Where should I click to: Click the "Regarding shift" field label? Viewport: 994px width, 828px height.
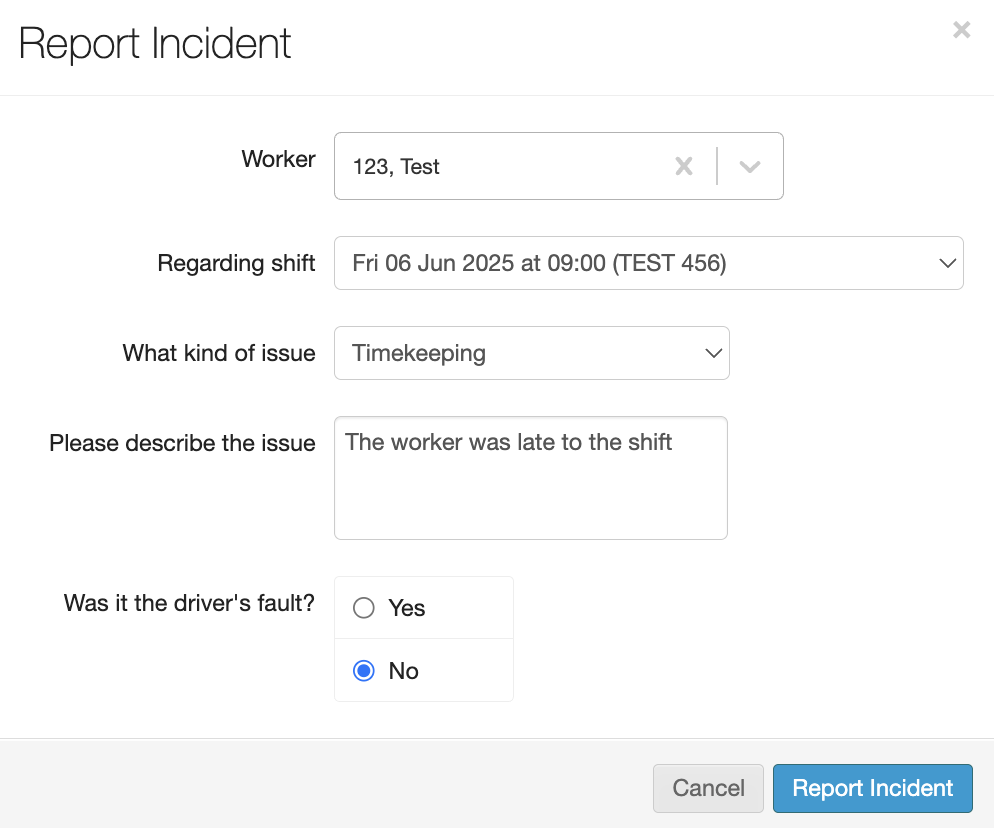pyautogui.click(x=236, y=263)
